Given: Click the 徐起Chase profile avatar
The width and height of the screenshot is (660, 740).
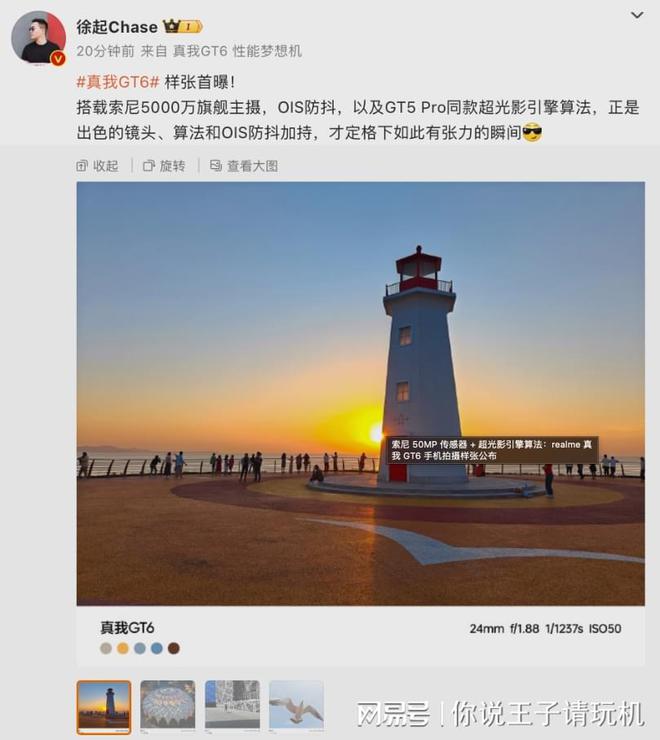Looking at the screenshot, I should (38, 38).
